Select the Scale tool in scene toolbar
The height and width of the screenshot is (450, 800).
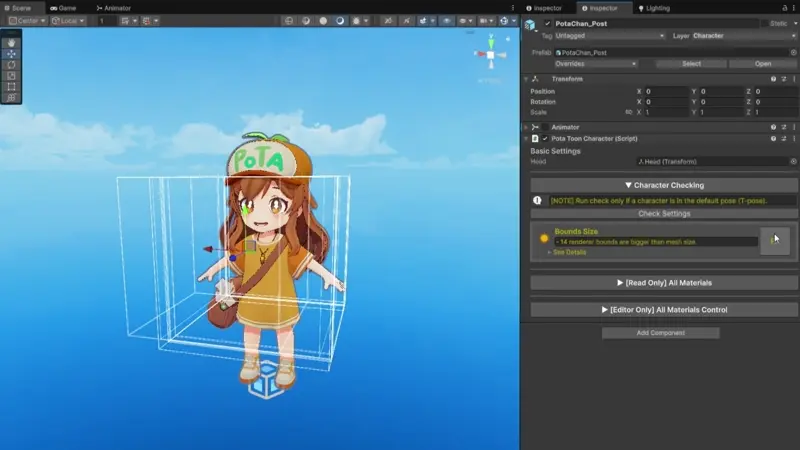point(11,76)
